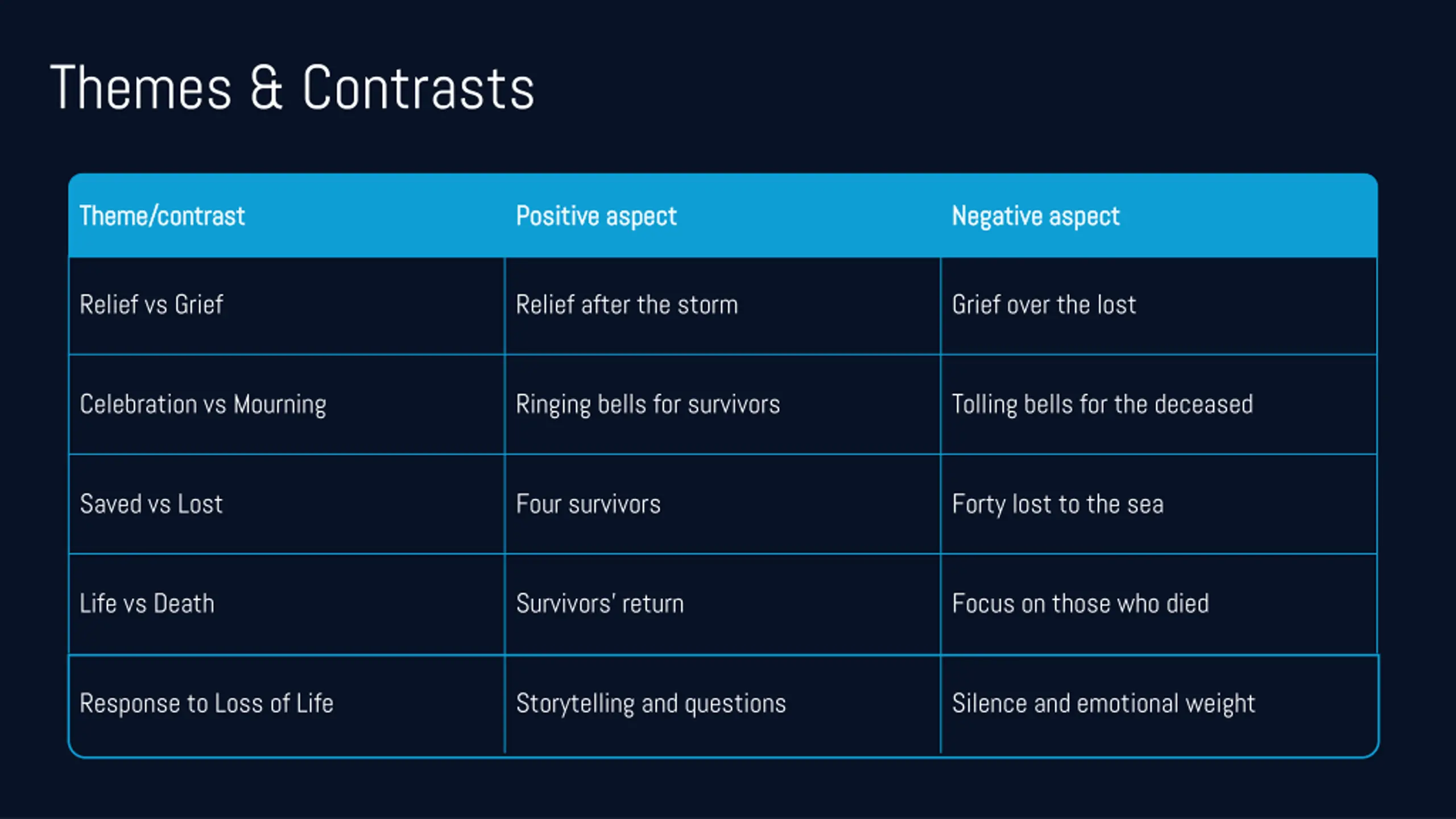The height and width of the screenshot is (819, 1456).
Task: Click Response to Loss of Life cell
Action: coord(287,705)
